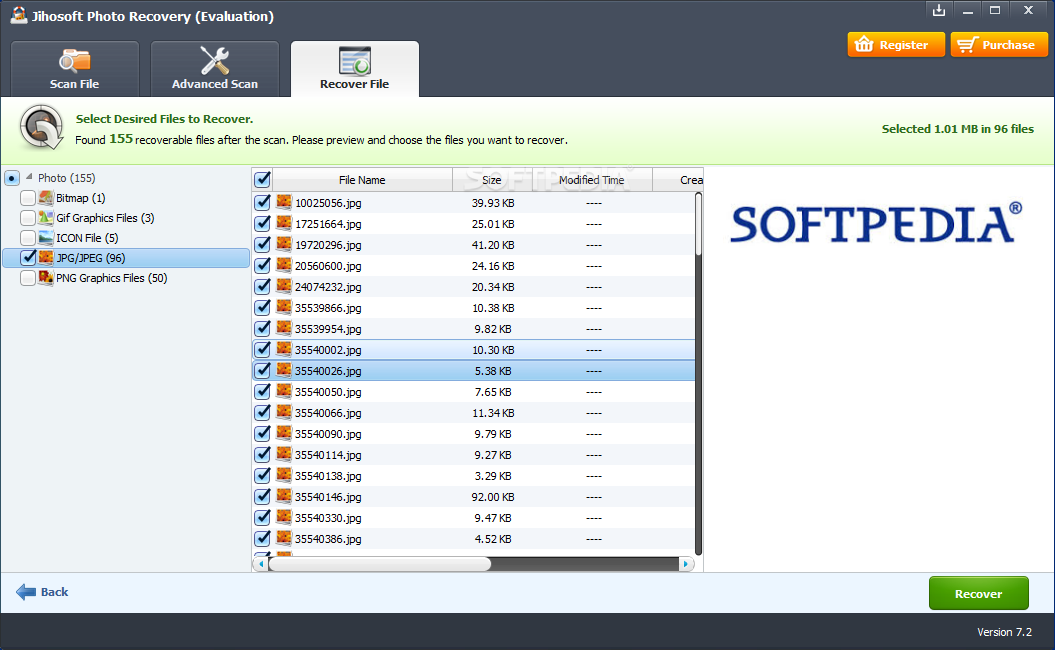Click the image icon beside 24074232.jpg
This screenshot has width=1055, height=650.
[x=284, y=286]
